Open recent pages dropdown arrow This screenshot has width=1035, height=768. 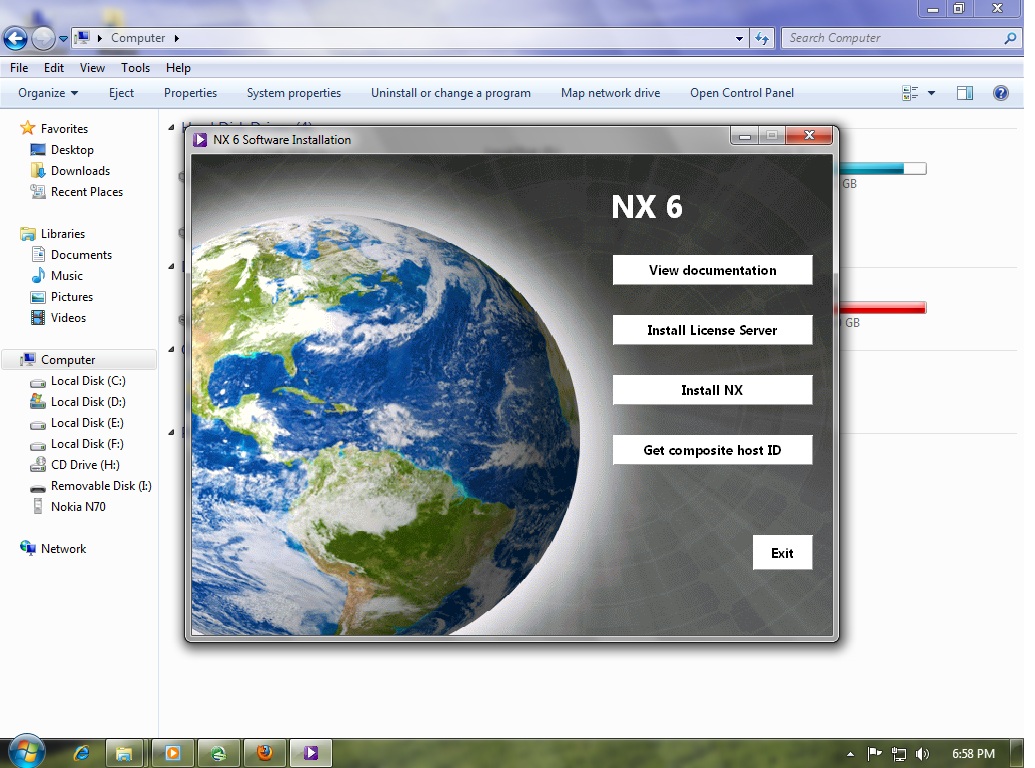coord(63,39)
